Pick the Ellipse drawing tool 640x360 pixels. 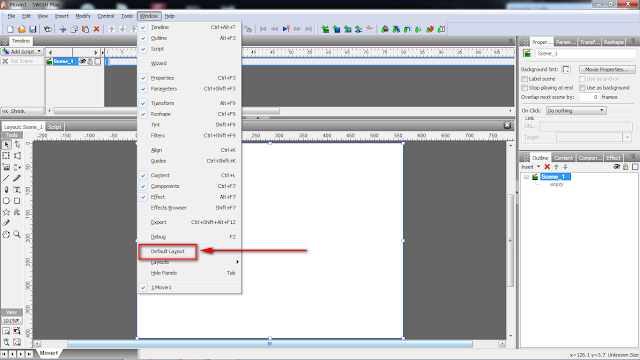[x=7, y=201]
